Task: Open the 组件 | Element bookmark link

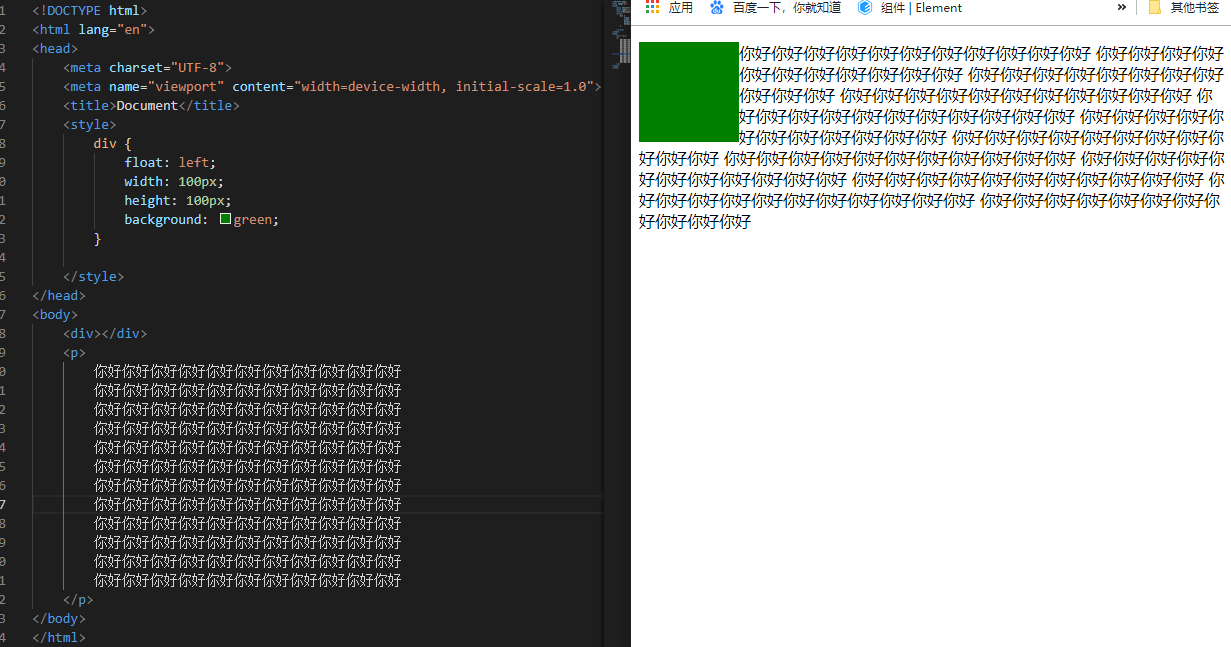Action: pos(921,8)
